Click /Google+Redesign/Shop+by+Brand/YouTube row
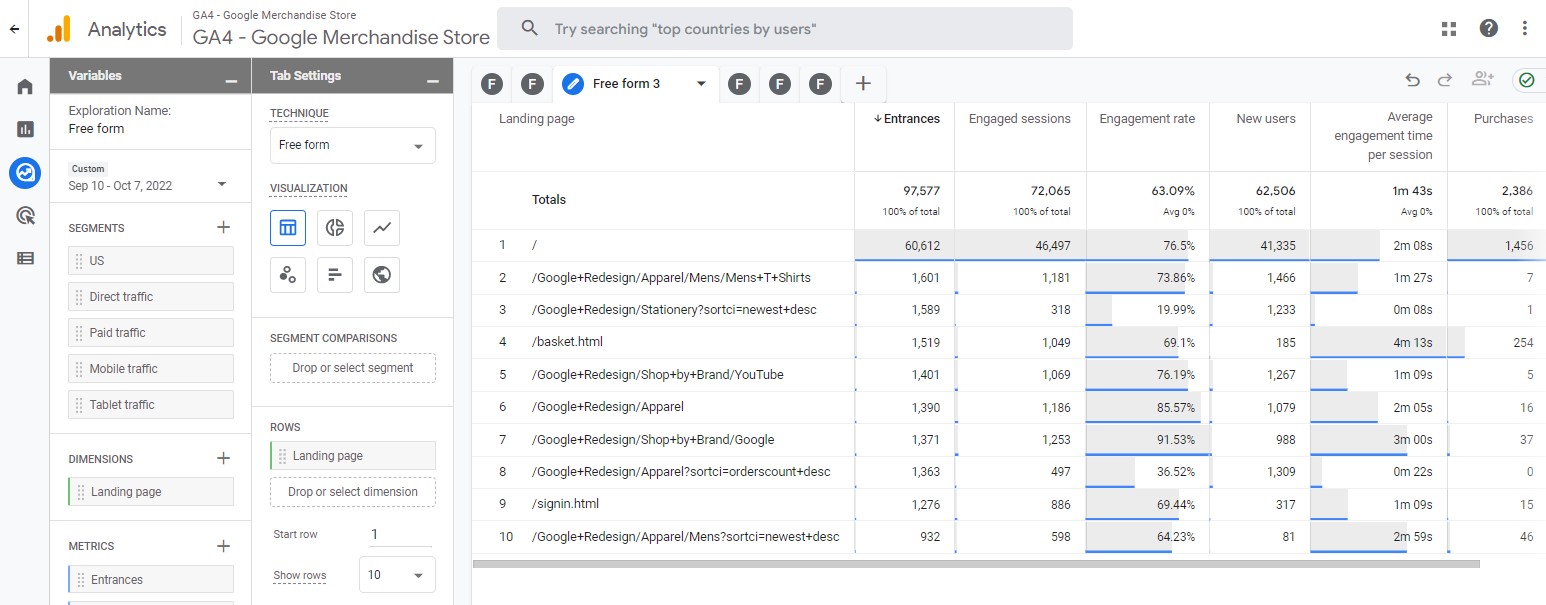1546x605 pixels. 1009,375
